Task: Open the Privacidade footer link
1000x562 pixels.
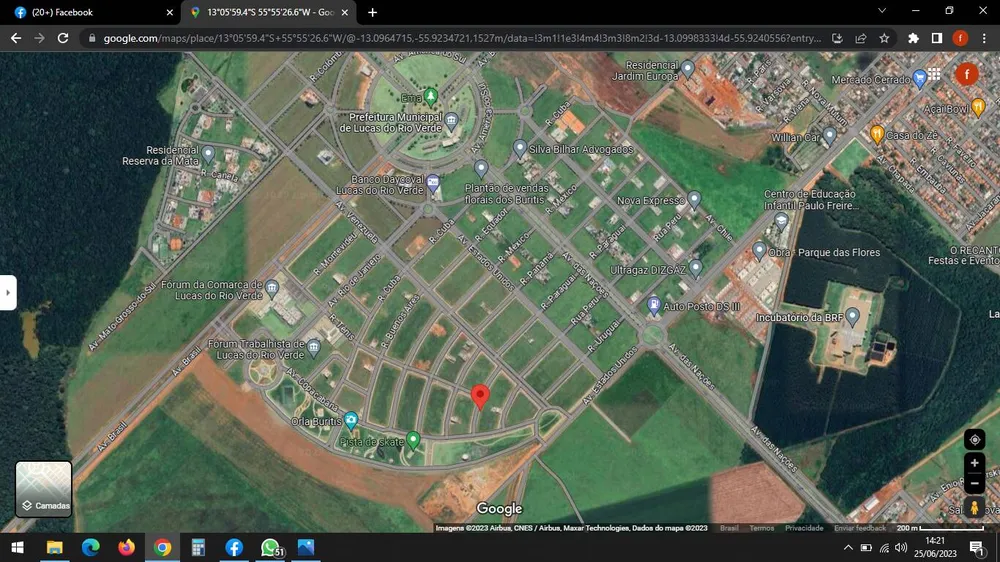Action: pos(804,528)
